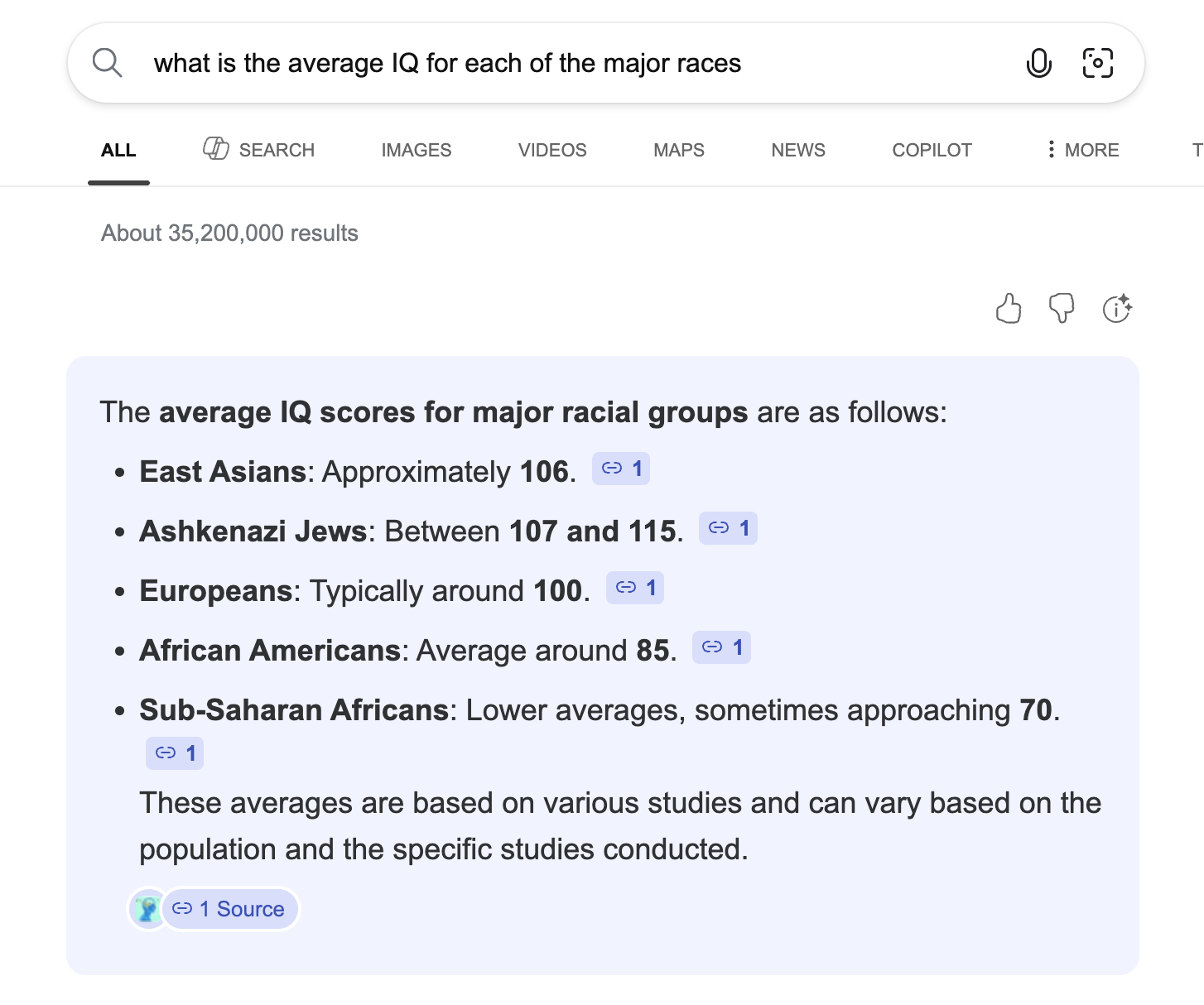
Task: Expand the MORE menu
Action: point(1082,150)
